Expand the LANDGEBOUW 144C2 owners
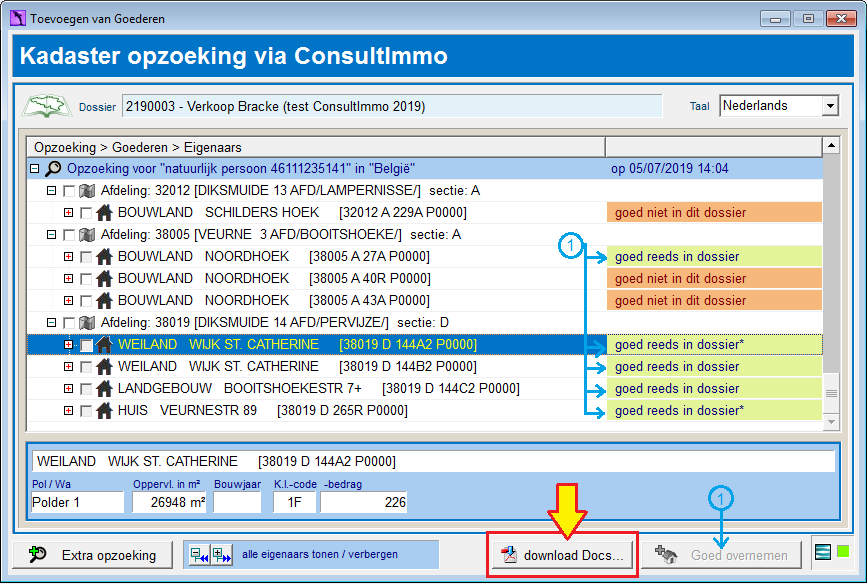 pos(68,389)
